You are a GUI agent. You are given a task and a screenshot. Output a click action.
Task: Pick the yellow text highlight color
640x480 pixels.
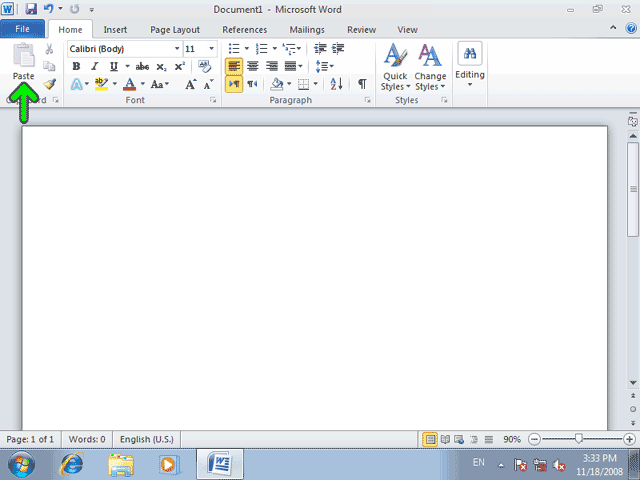coord(101,84)
